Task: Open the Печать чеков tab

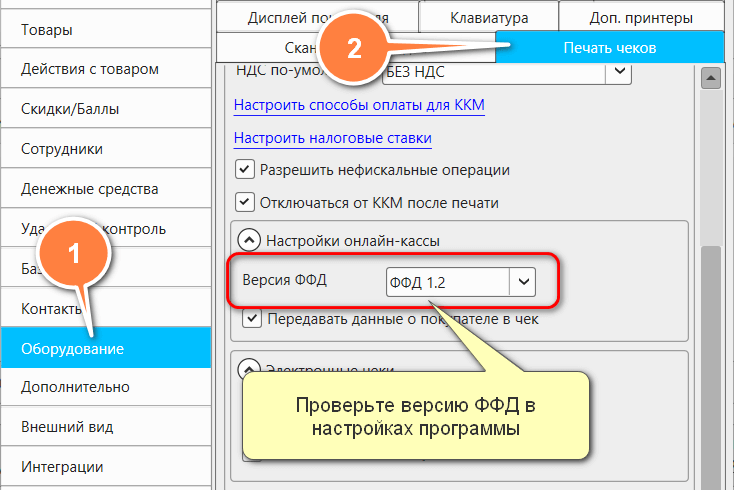Action: point(609,47)
